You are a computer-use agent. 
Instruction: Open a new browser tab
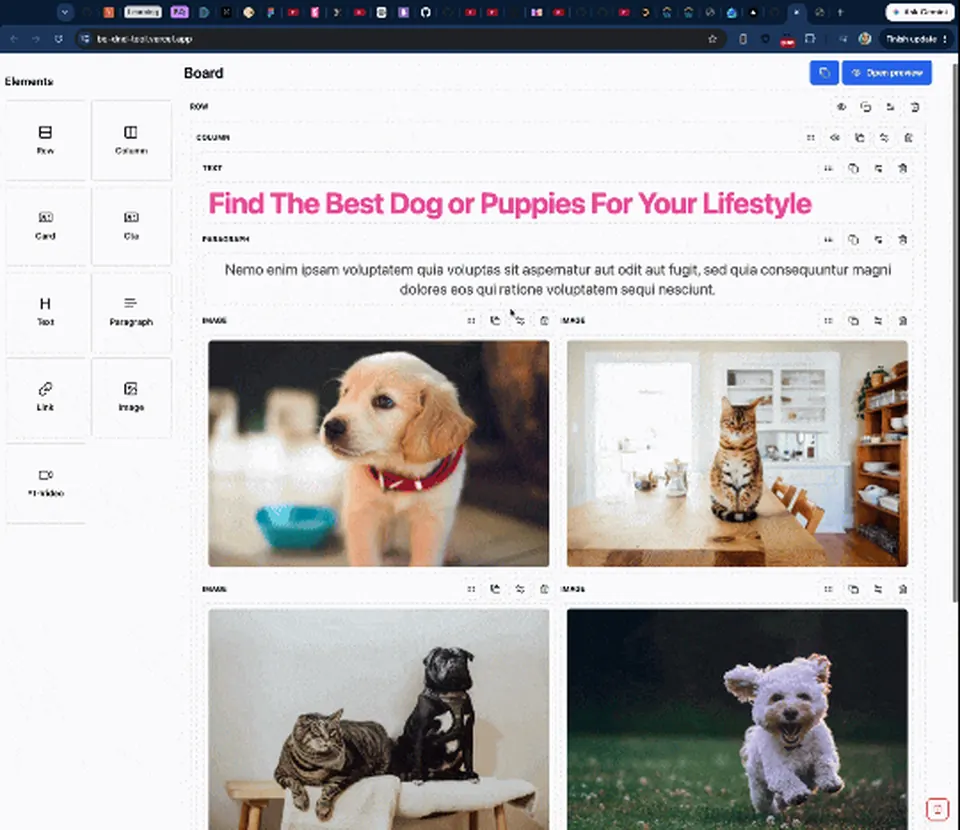pyautogui.click(x=841, y=12)
